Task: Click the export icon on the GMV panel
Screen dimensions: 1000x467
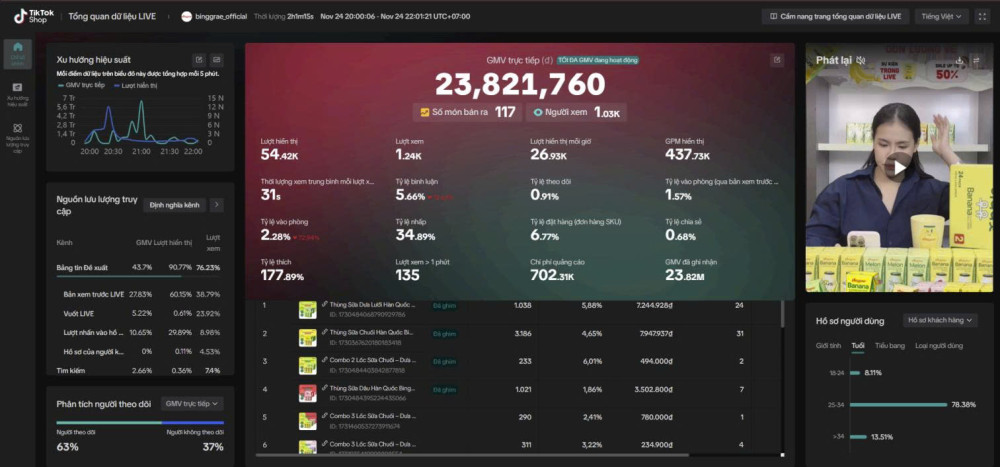Action: pos(777,60)
